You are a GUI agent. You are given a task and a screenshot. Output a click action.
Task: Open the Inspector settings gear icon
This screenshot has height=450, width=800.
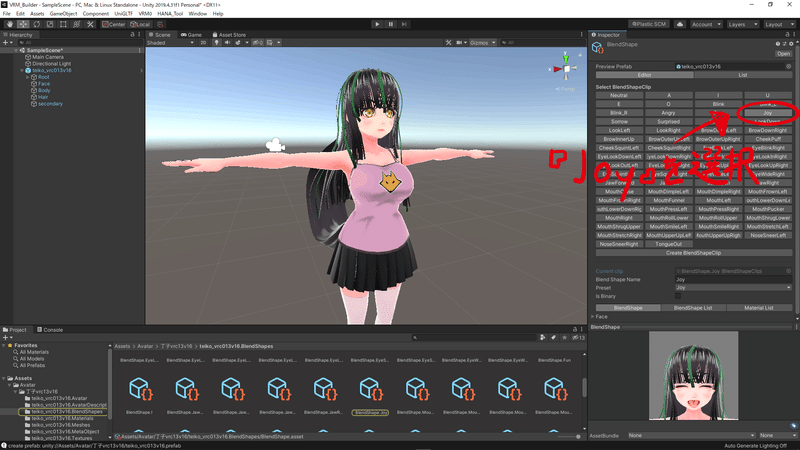(x=791, y=44)
